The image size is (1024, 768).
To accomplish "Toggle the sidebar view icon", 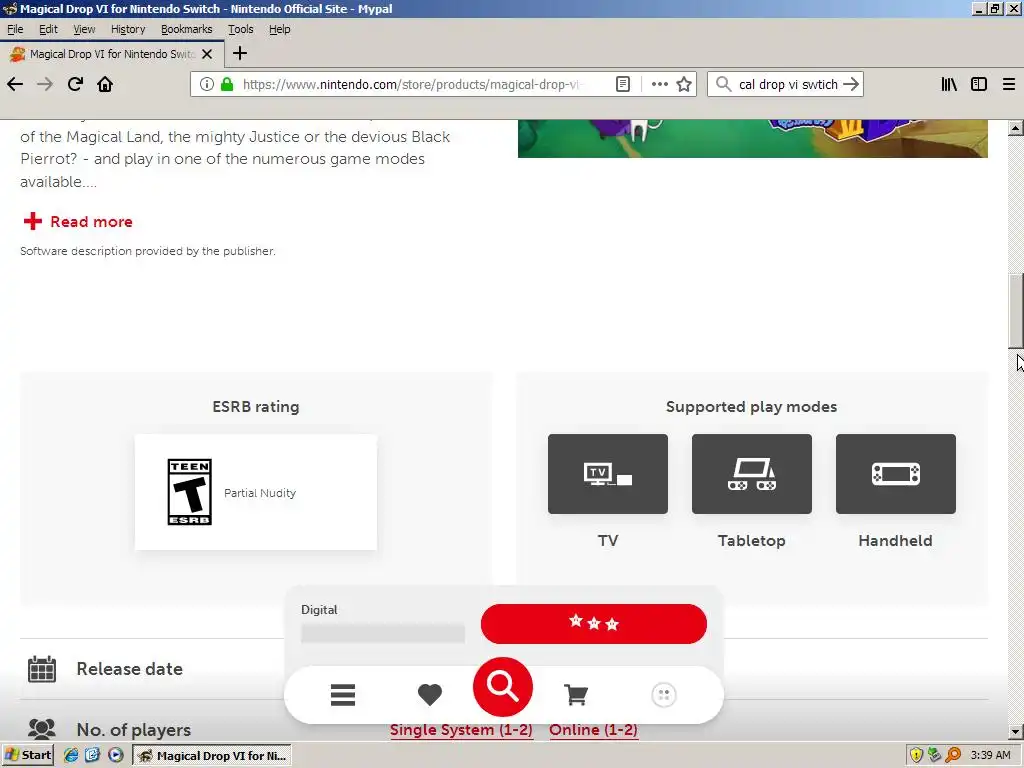I will tap(978, 84).
